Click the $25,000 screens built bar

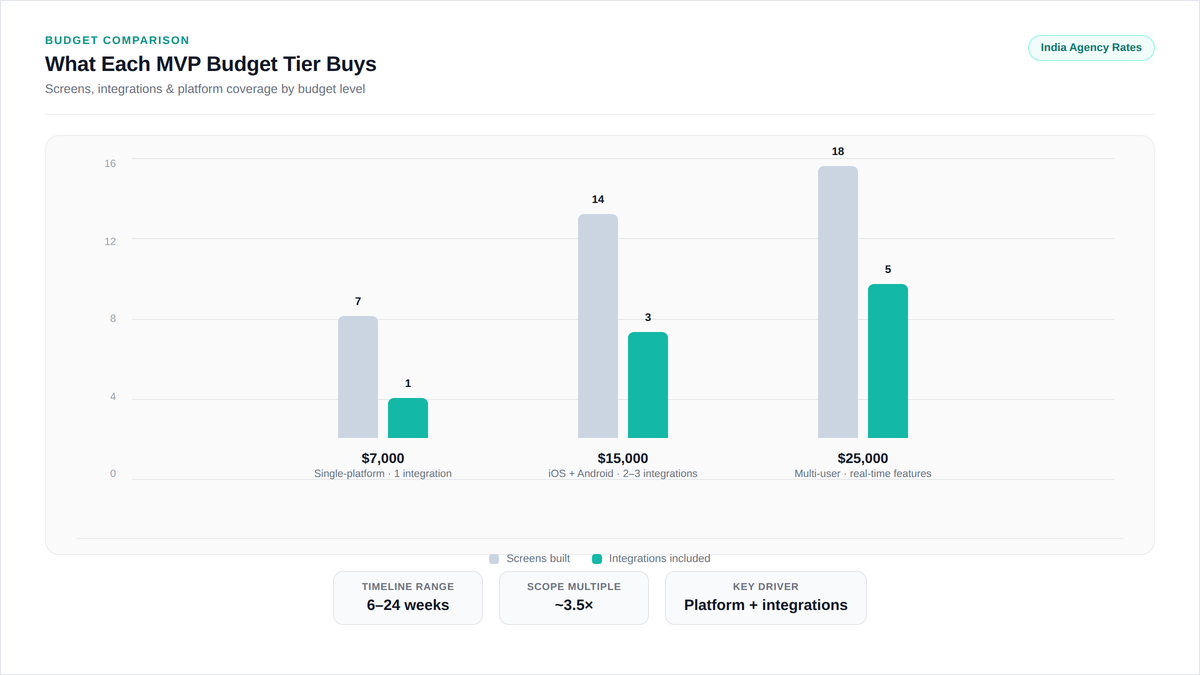pyautogui.click(x=838, y=302)
